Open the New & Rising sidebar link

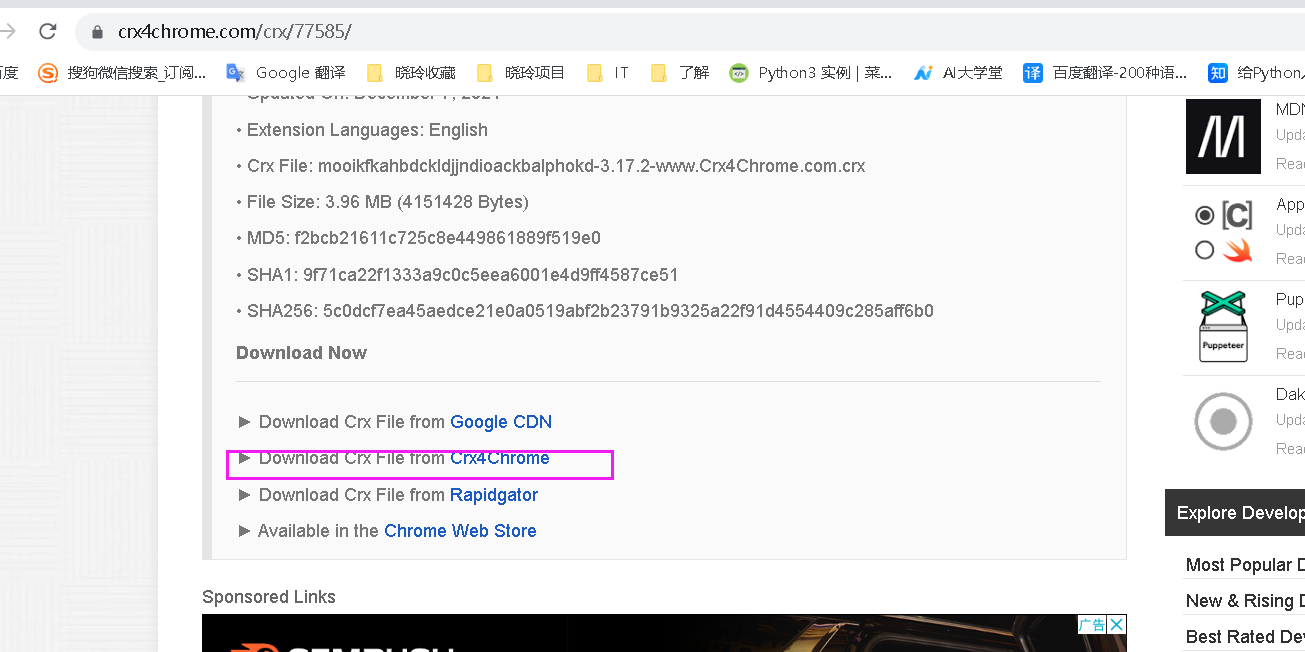tap(1245, 601)
